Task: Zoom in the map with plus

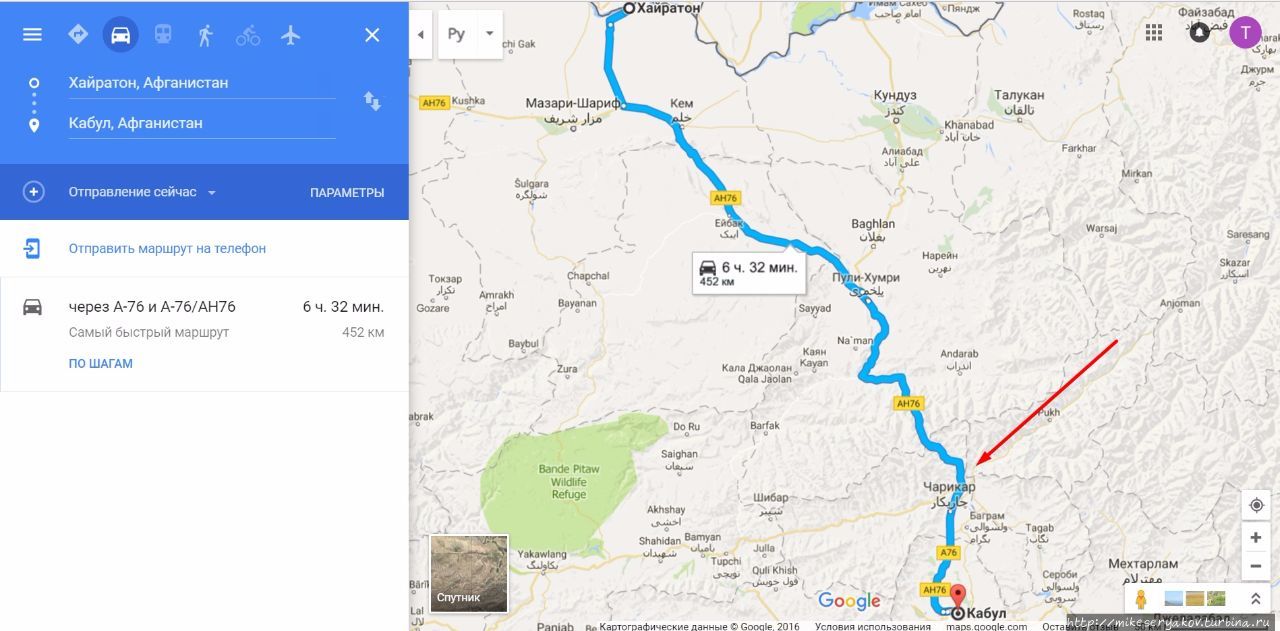Action: click(1256, 538)
